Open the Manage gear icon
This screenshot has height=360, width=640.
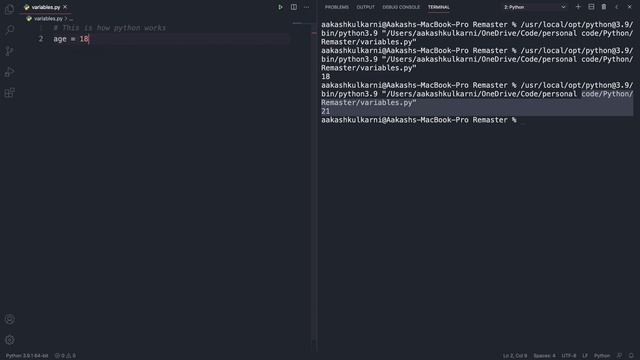[x=9, y=340]
